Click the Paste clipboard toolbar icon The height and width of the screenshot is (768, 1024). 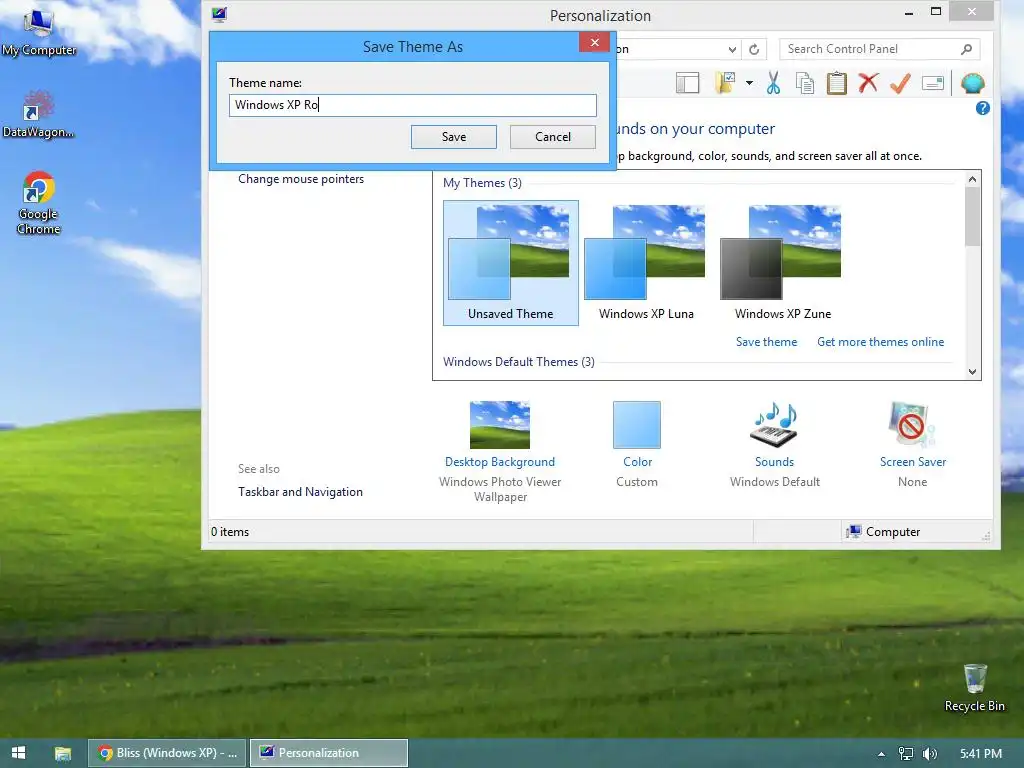(x=837, y=83)
